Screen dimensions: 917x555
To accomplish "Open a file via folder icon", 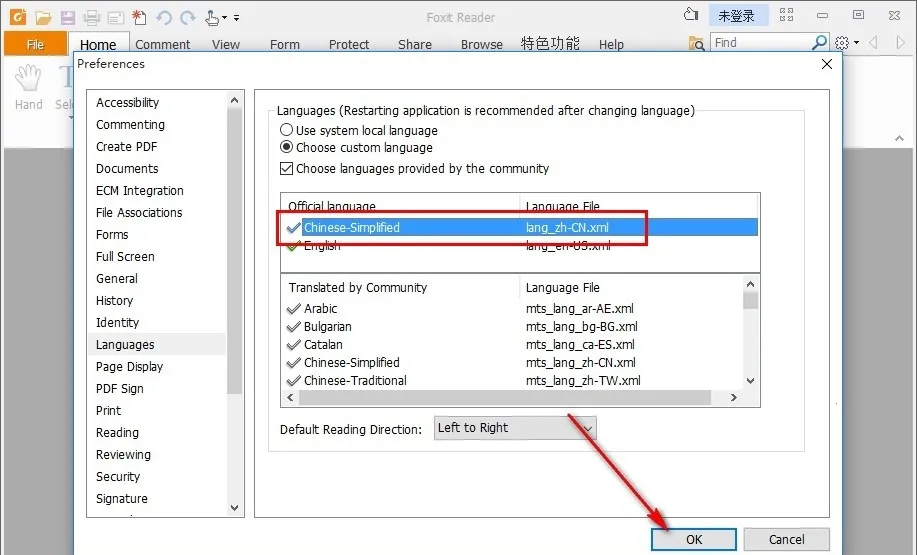I will pos(43,18).
